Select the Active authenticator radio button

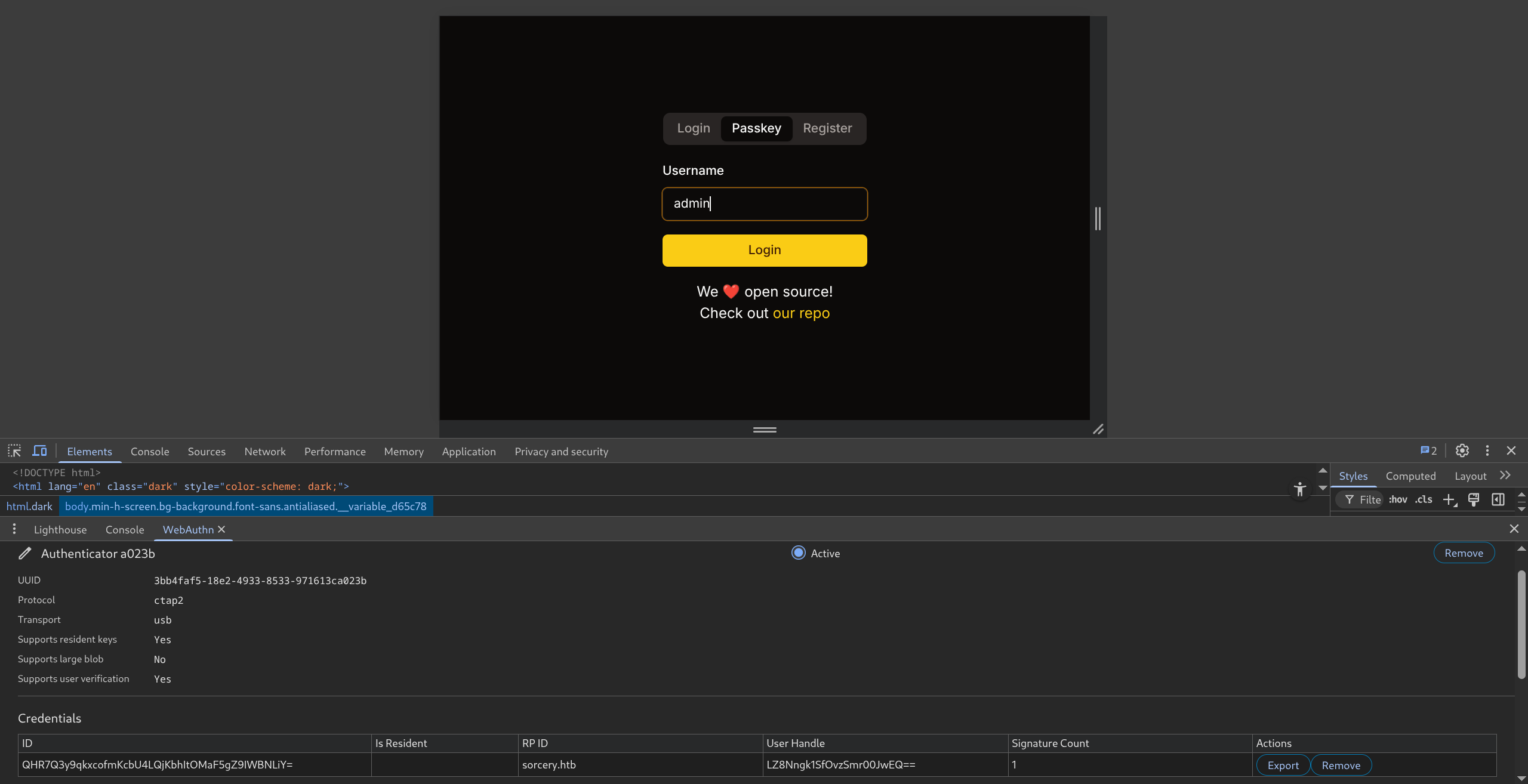[x=798, y=553]
